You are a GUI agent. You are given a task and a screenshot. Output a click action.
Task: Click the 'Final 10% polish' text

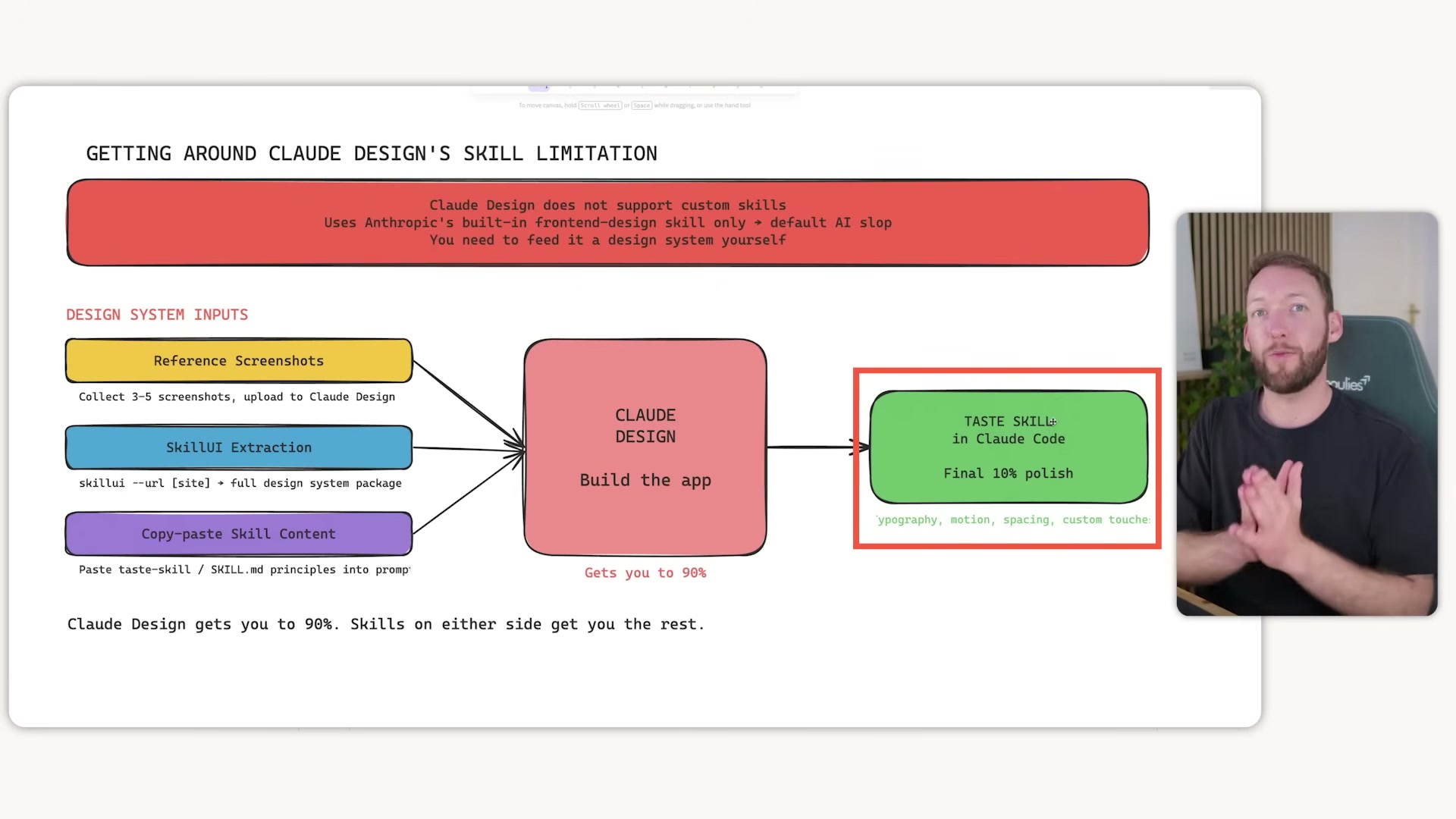click(1009, 473)
